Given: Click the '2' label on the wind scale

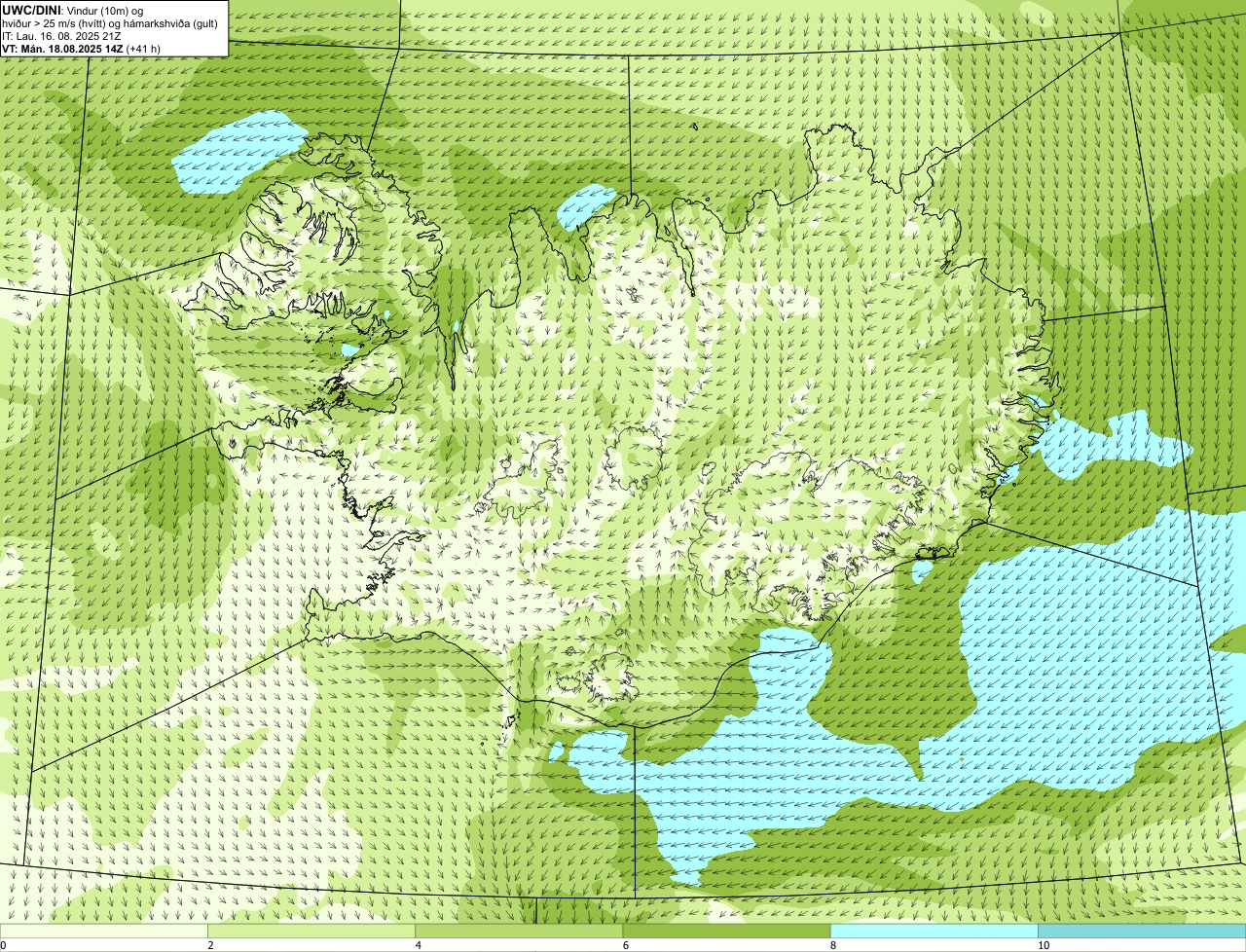Looking at the screenshot, I should [x=210, y=945].
